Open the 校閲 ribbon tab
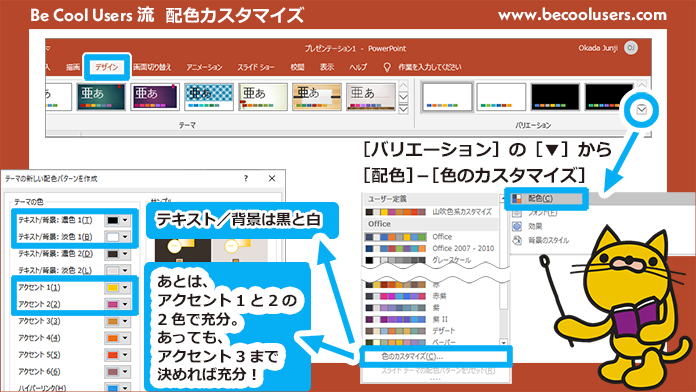 pos(297,67)
